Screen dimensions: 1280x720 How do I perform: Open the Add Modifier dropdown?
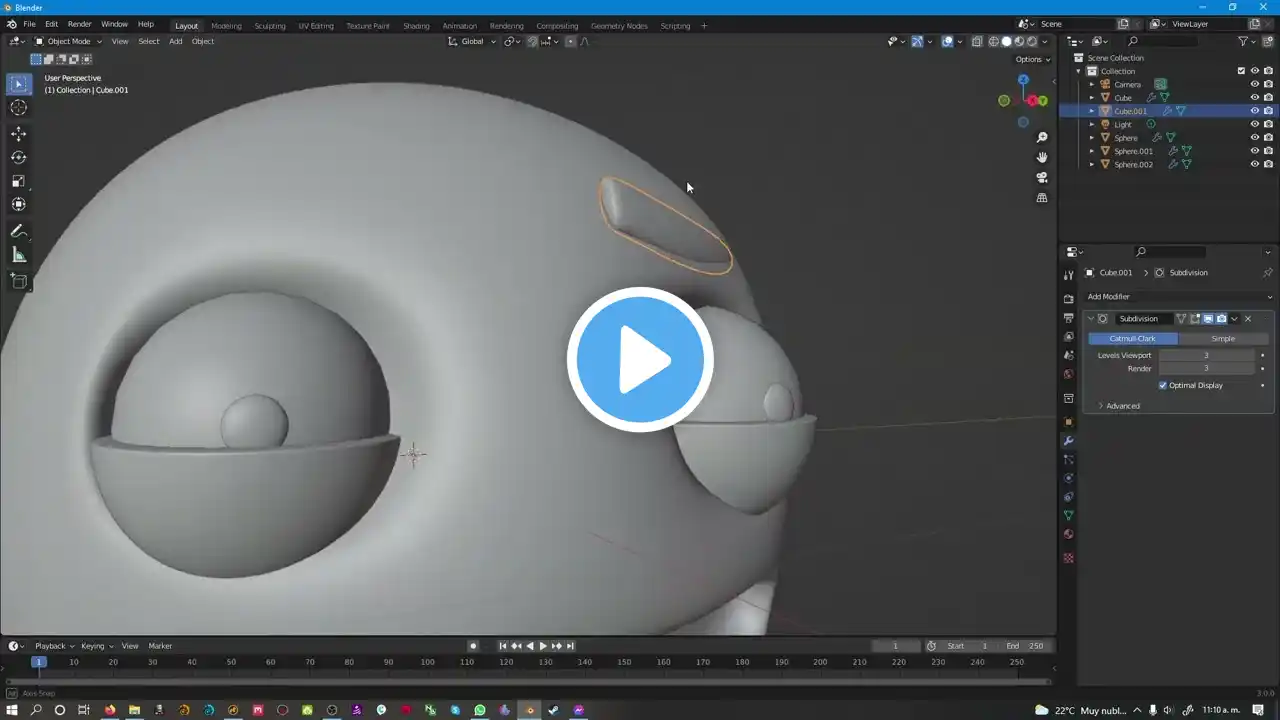[x=1178, y=297]
